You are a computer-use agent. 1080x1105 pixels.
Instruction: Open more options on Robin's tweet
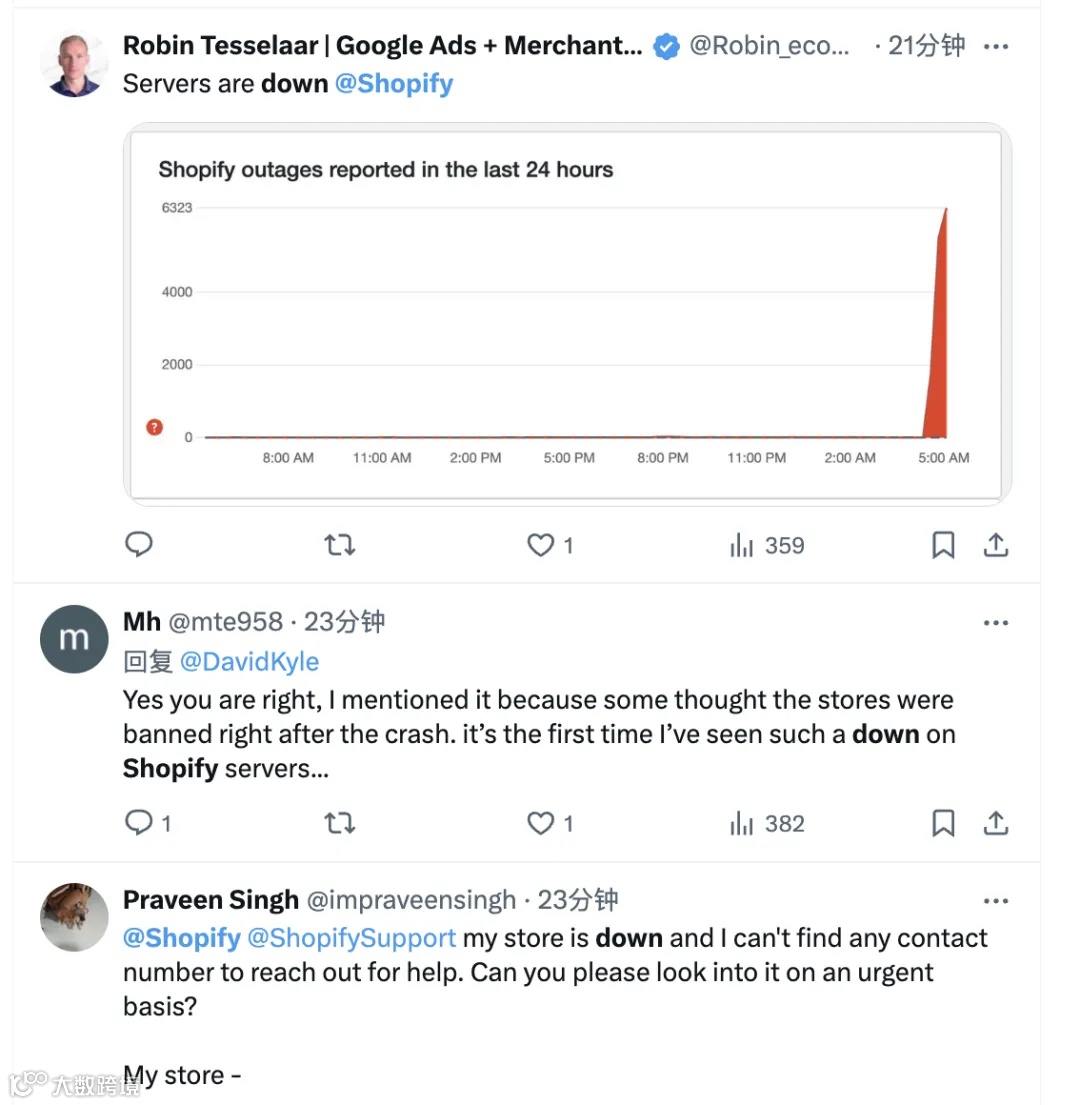pyautogui.click(x=996, y=46)
